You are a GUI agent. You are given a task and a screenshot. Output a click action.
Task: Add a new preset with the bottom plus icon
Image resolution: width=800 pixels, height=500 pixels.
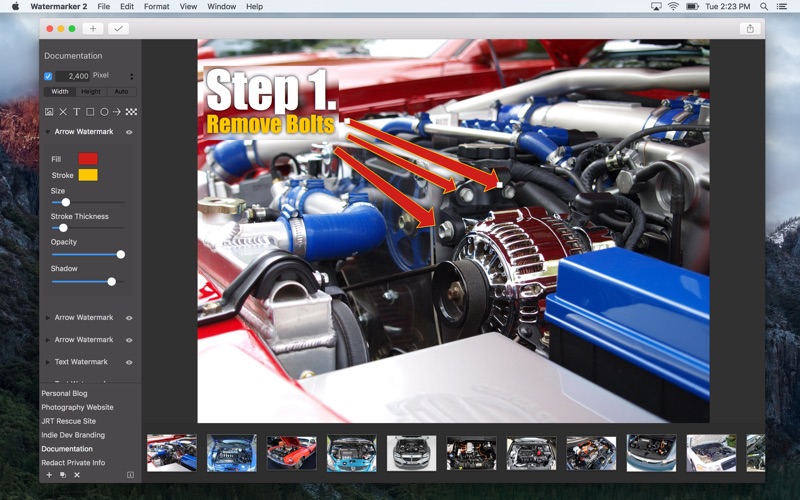click(49, 475)
